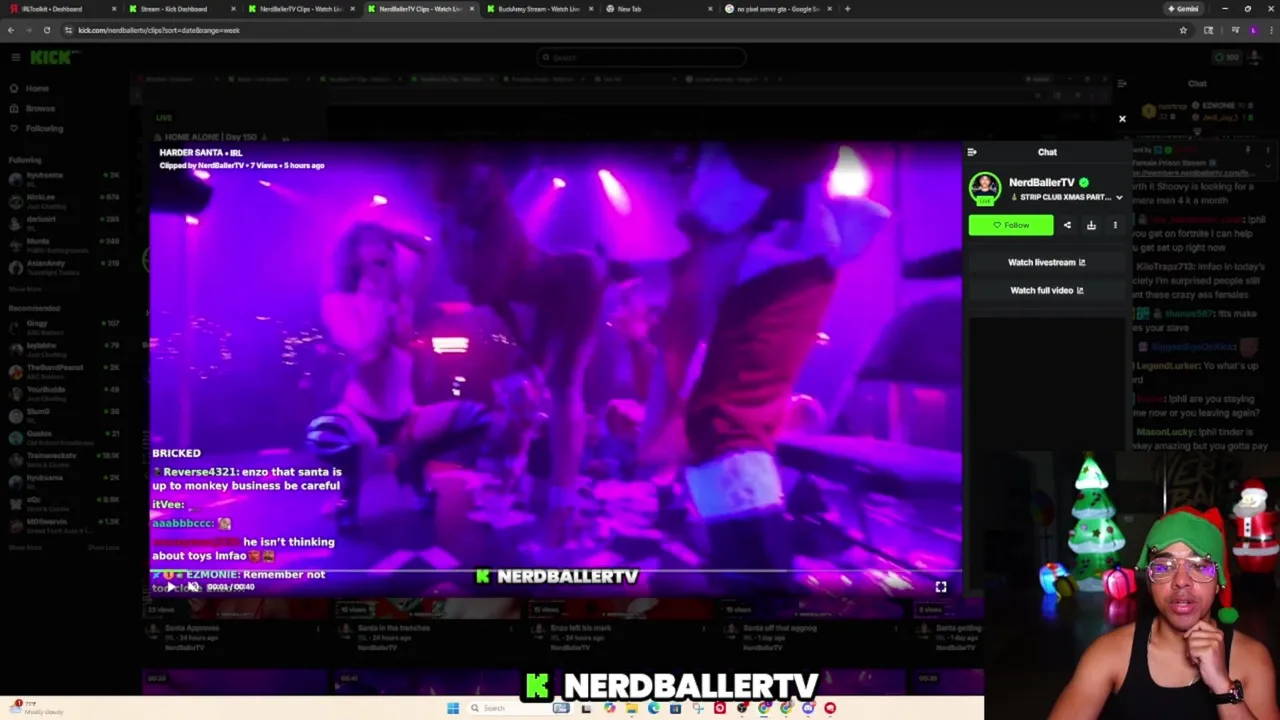The image size is (1280, 720).
Task: Open the Kick sidebar hamburger menu
Action: click(x=15, y=57)
